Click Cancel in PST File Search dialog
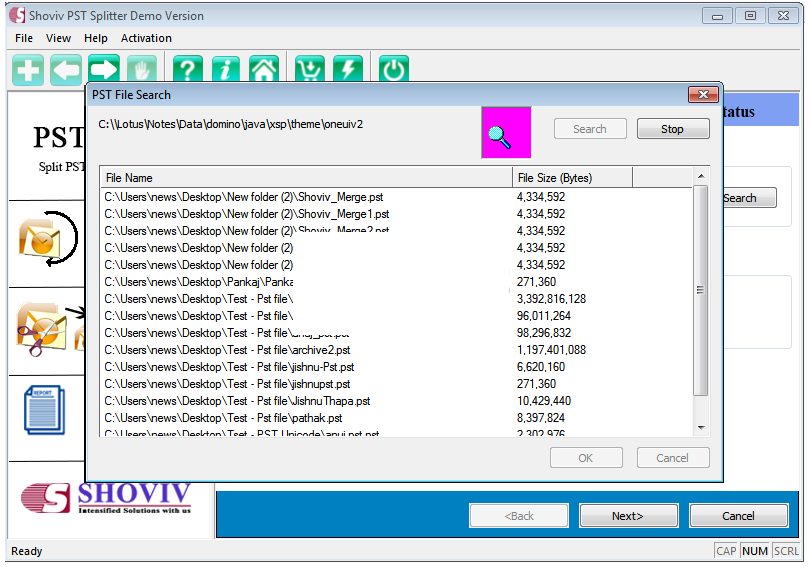The image size is (810, 567). pos(673,458)
